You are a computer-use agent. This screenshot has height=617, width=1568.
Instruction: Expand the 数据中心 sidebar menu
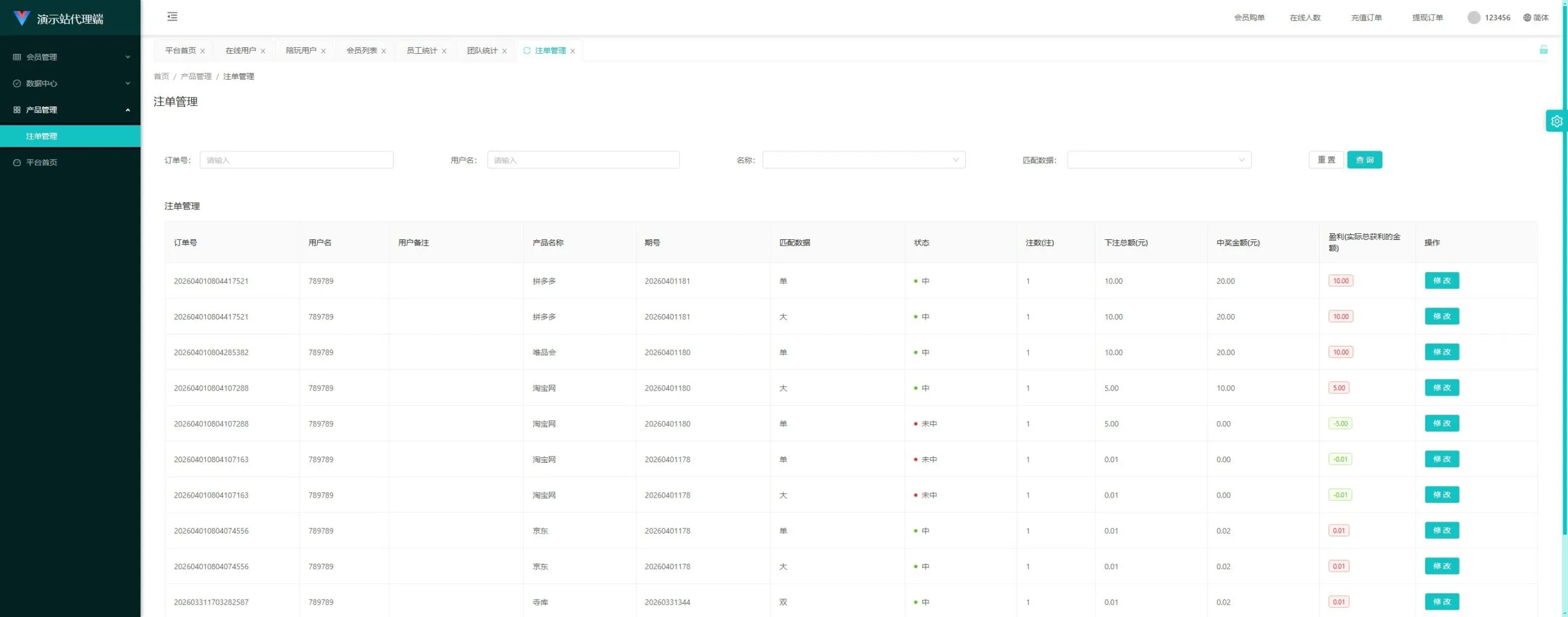pyautogui.click(x=70, y=83)
